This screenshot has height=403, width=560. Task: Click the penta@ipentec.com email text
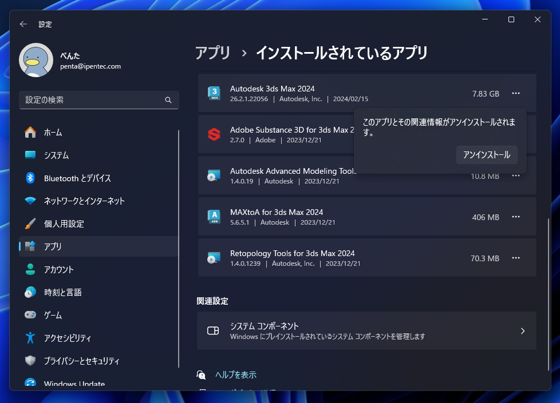pyautogui.click(x=90, y=66)
